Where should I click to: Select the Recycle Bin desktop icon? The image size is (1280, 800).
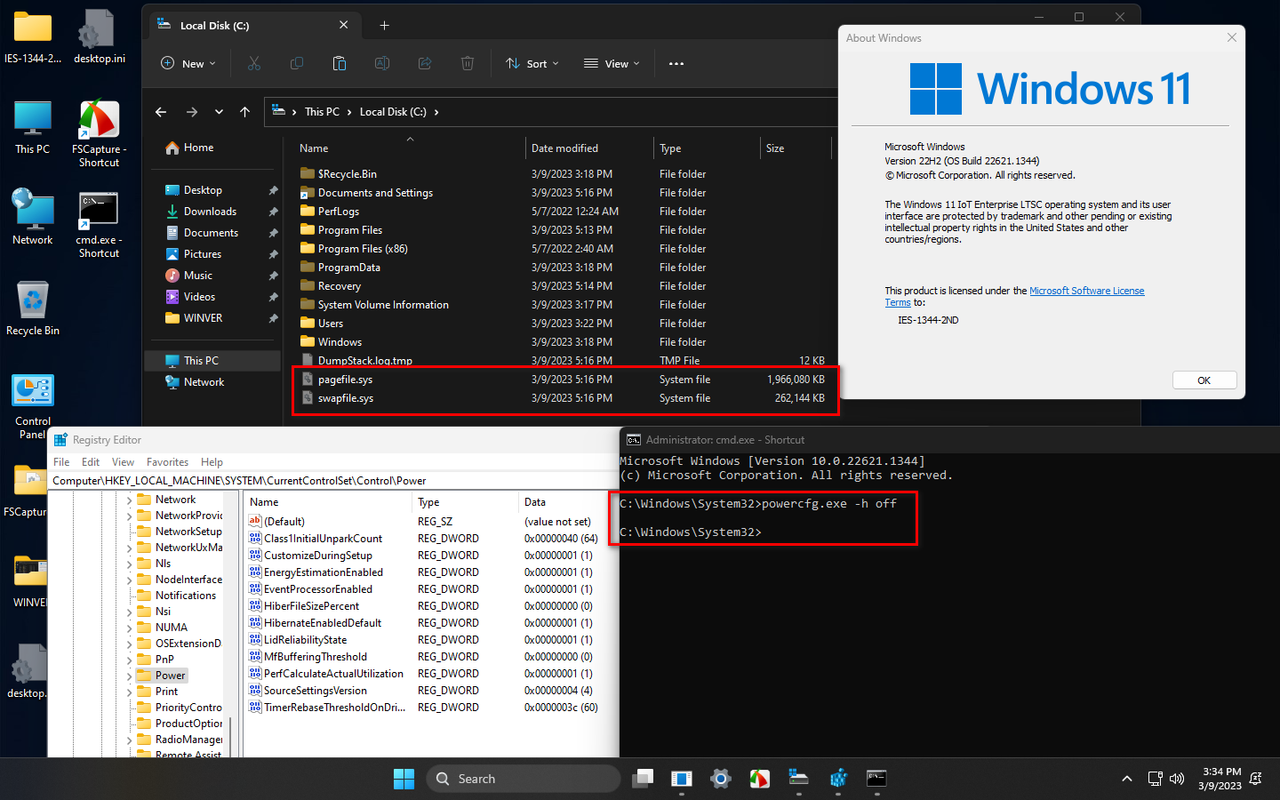[32, 309]
